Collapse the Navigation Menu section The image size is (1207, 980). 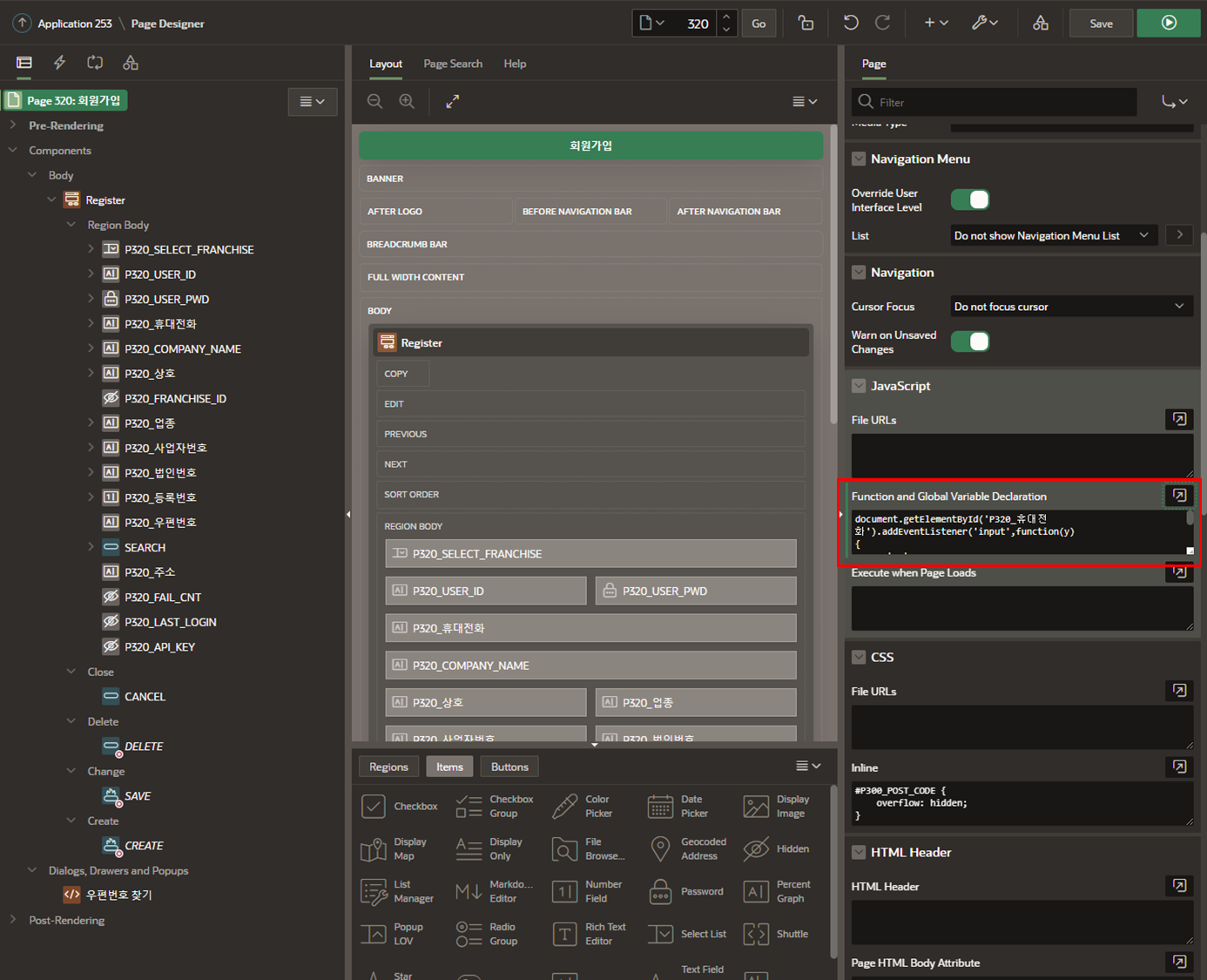[x=859, y=159]
